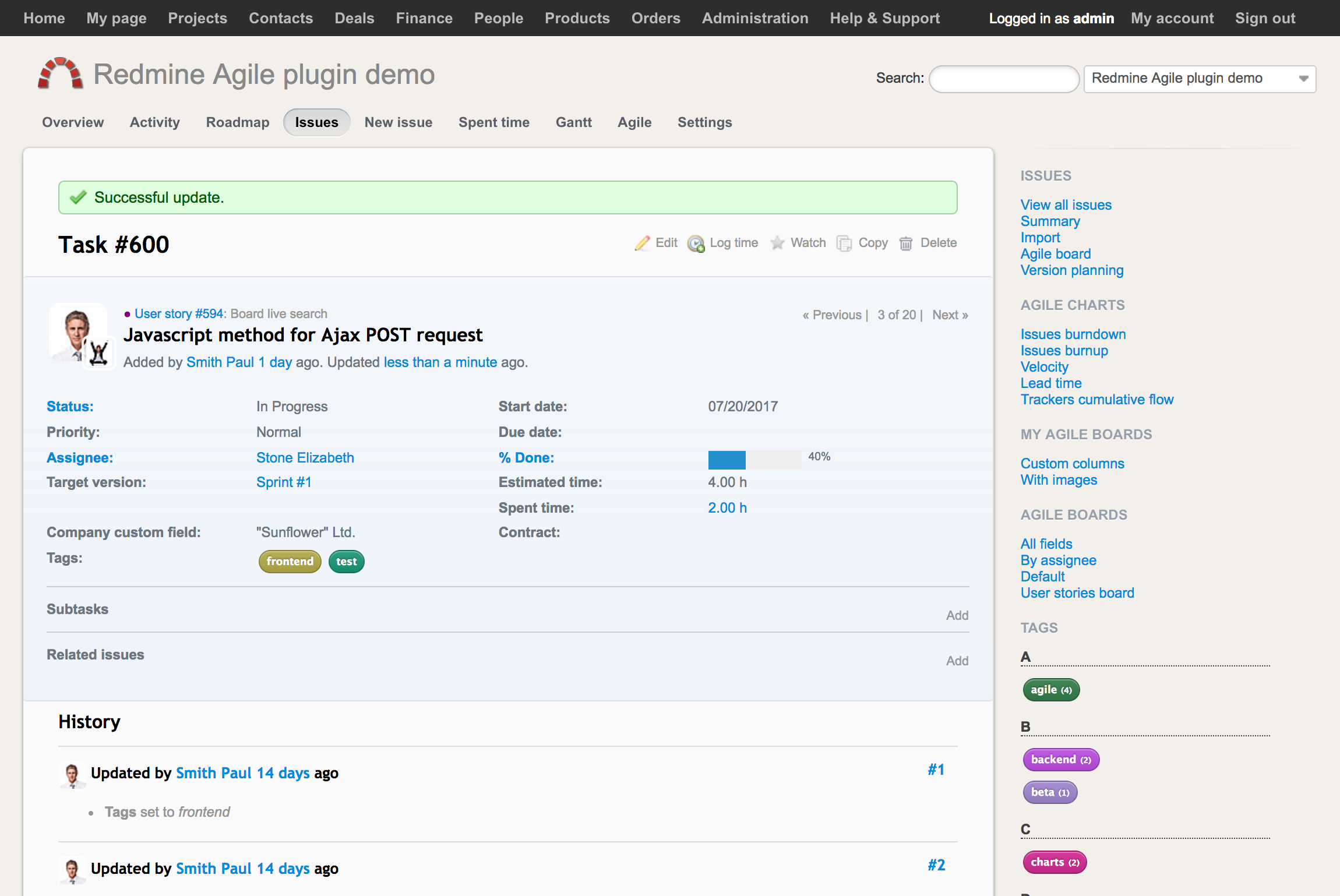Click the % Done progress bar
The image size is (1340, 896).
pyautogui.click(x=754, y=460)
